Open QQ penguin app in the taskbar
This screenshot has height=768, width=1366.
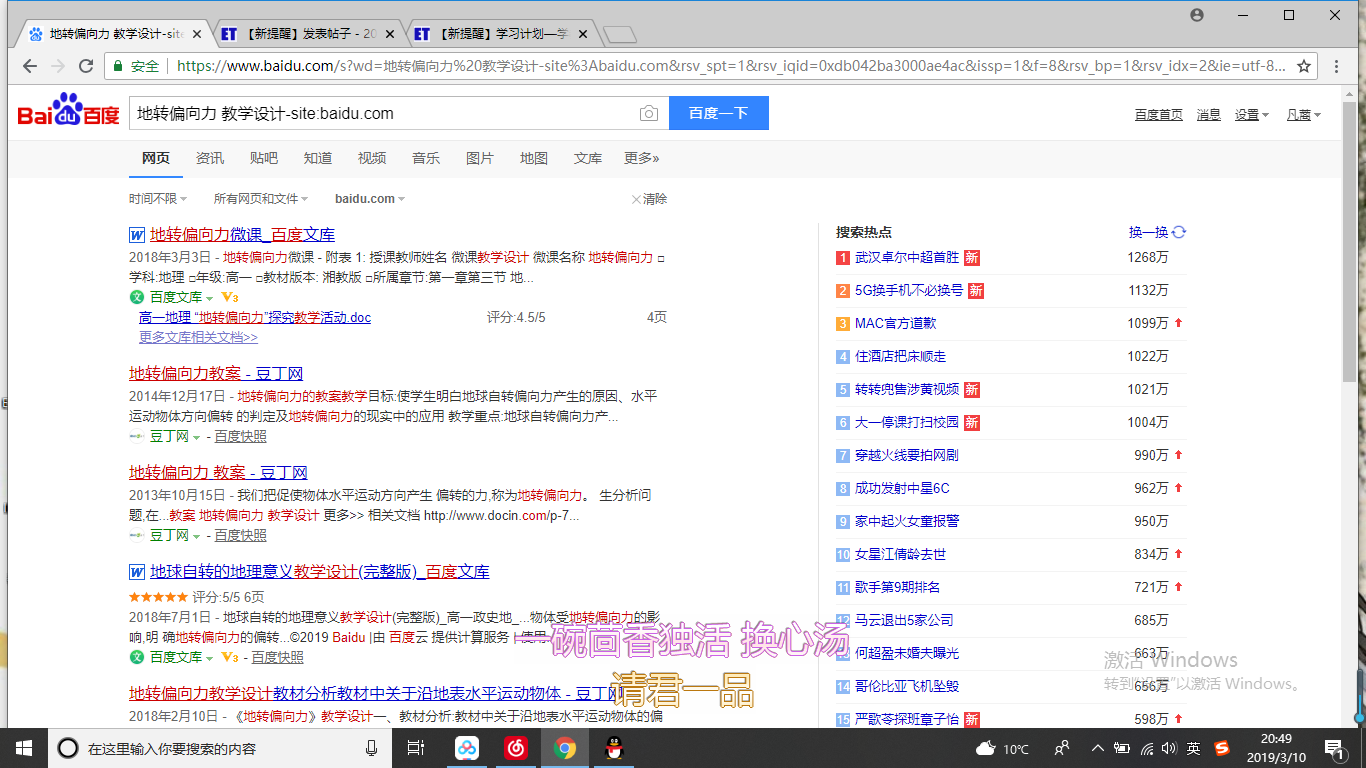(614, 748)
